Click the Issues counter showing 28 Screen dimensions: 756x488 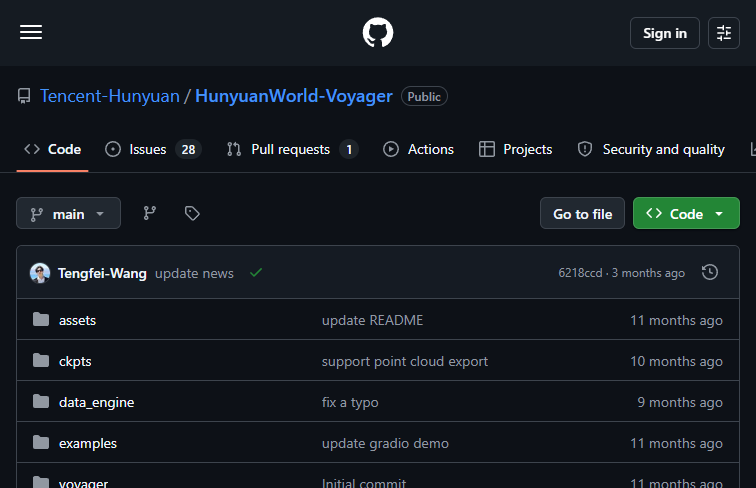[x=189, y=149]
